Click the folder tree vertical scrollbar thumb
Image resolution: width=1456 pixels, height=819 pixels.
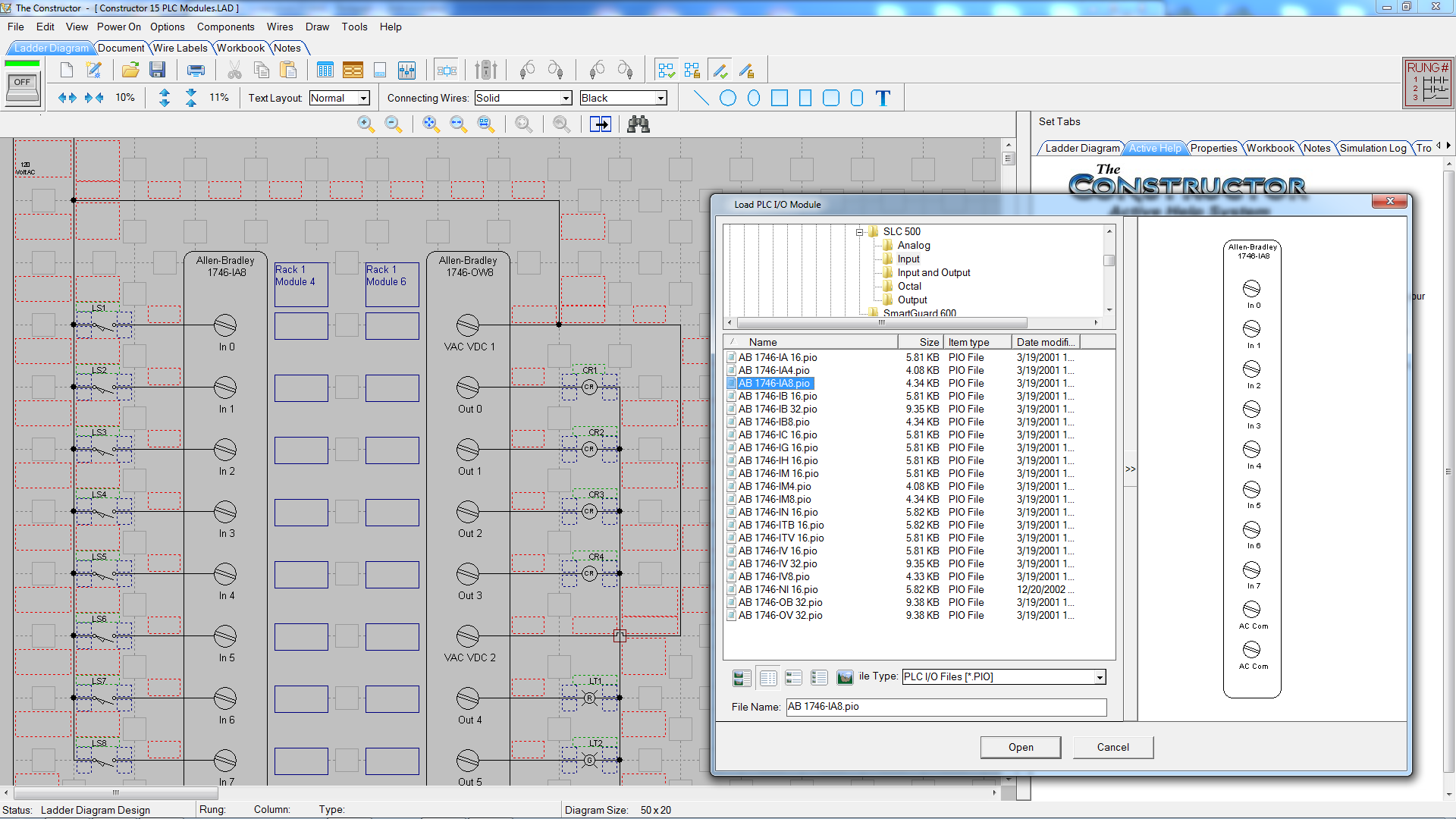click(1109, 260)
